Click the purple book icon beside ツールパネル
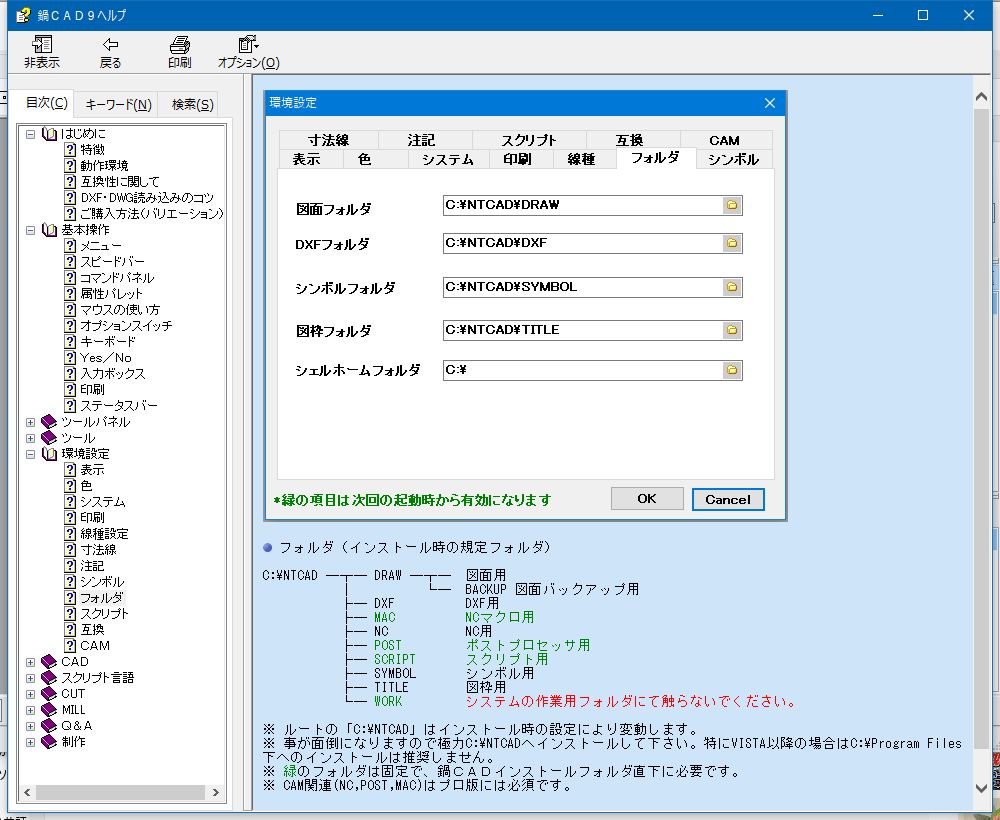Viewport: 1000px width, 820px height. pos(49,421)
